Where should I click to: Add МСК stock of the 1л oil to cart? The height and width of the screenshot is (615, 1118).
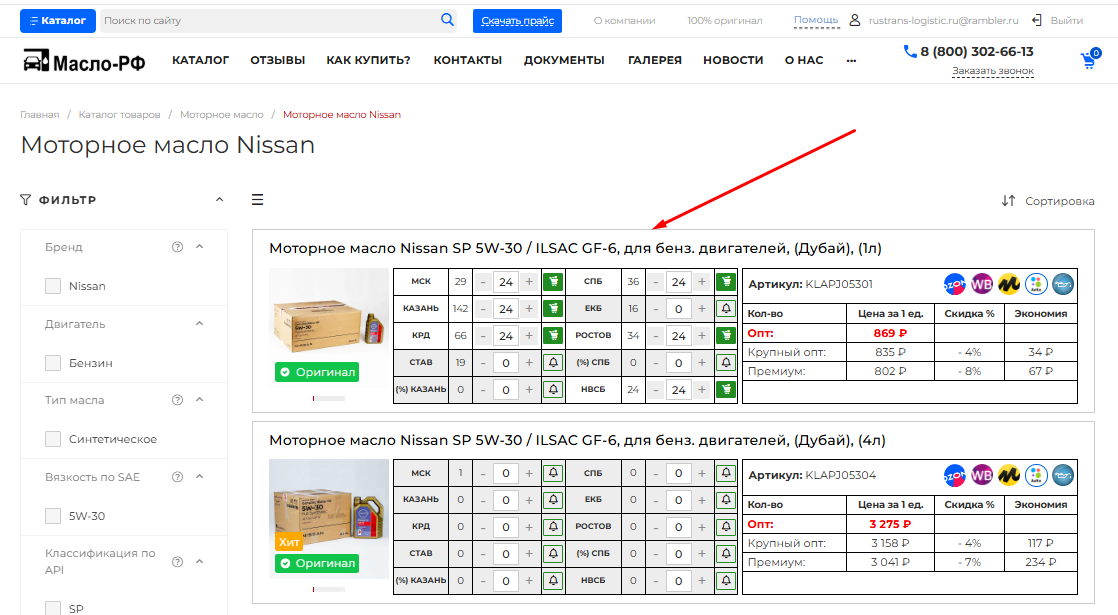tap(553, 281)
